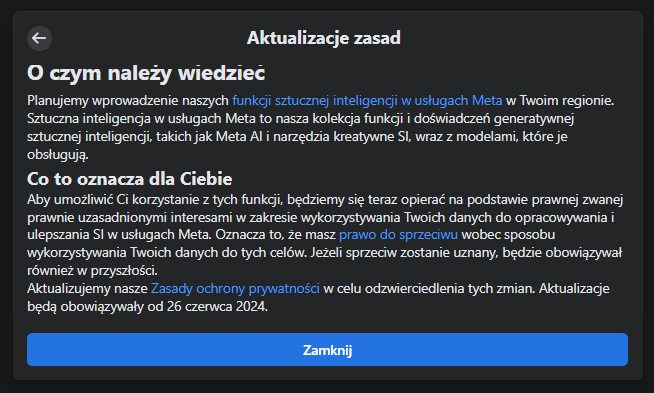This screenshot has width=654, height=393.
Task: Click the 'Aktualizacje zasad' dialog title
Action: coord(324,38)
